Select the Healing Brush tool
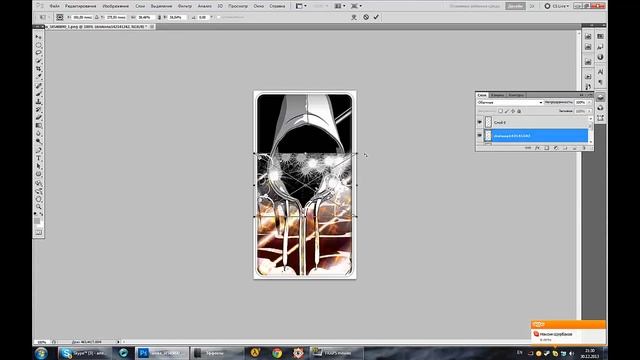Screen dimensions: 640x360 coord(38,86)
